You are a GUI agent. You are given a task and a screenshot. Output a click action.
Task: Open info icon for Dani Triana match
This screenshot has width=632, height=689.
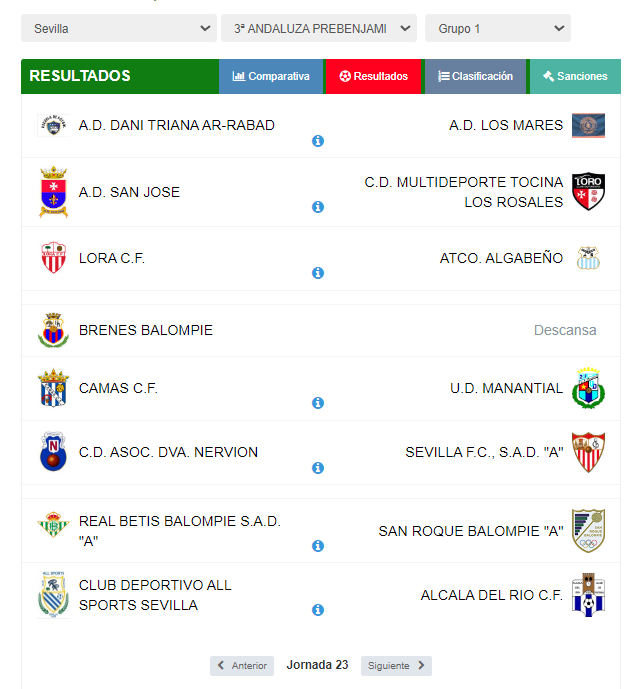(318, 141)
